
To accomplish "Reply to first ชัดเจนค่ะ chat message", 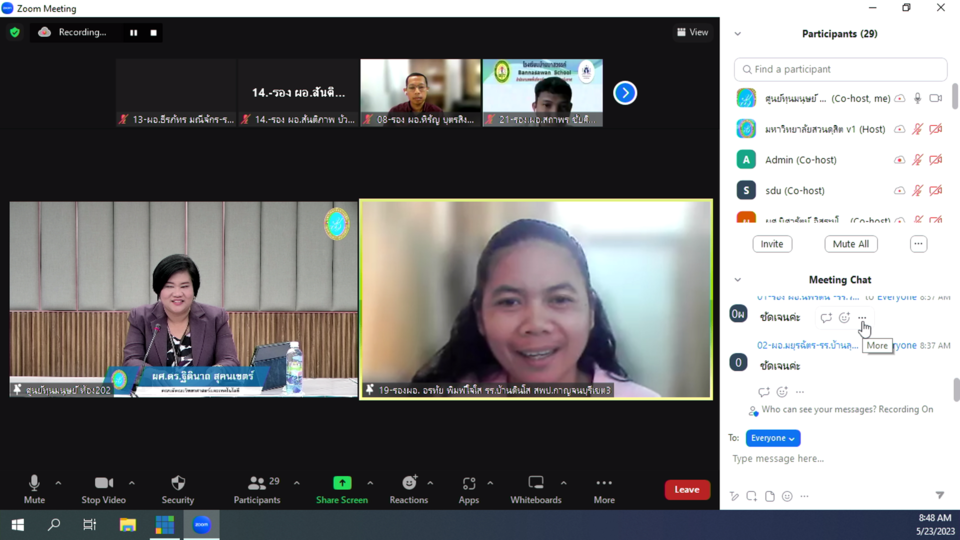I will (x=826, y=318).
